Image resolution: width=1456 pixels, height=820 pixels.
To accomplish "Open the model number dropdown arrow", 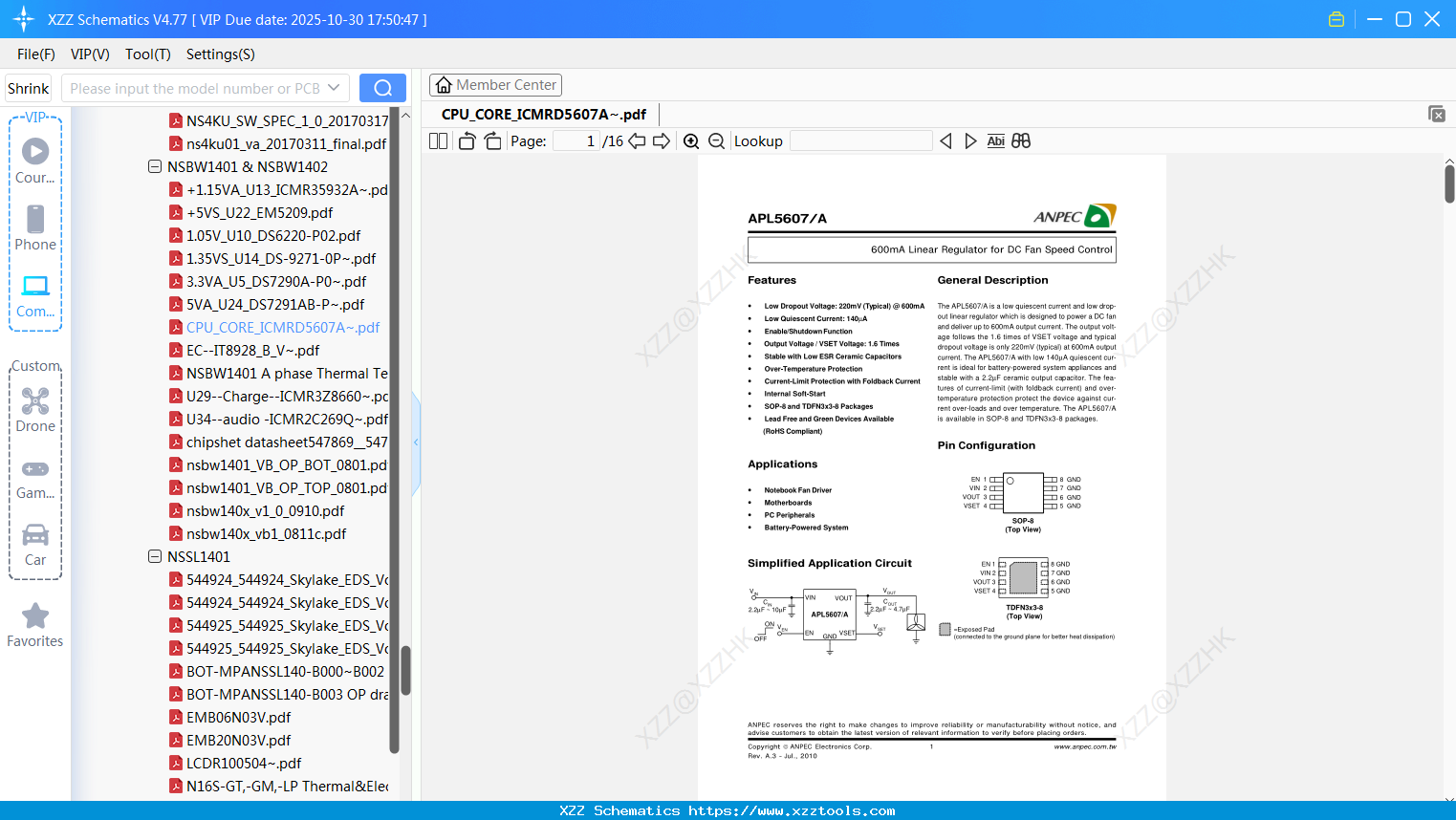I will pos(334,88).
